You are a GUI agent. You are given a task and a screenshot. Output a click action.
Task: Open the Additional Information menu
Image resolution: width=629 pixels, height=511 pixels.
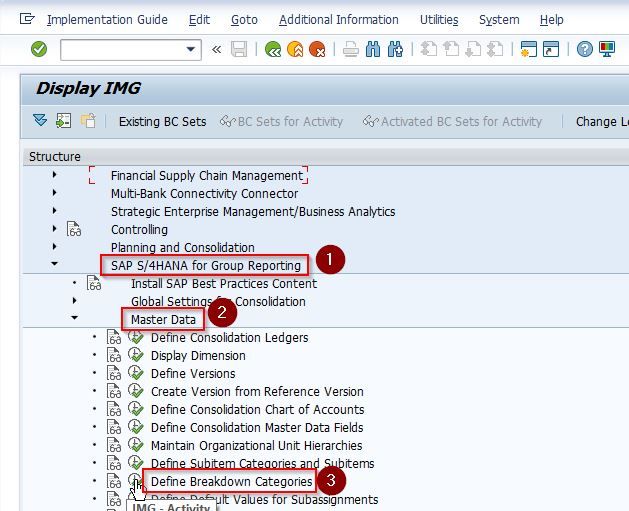coord(339,20)
